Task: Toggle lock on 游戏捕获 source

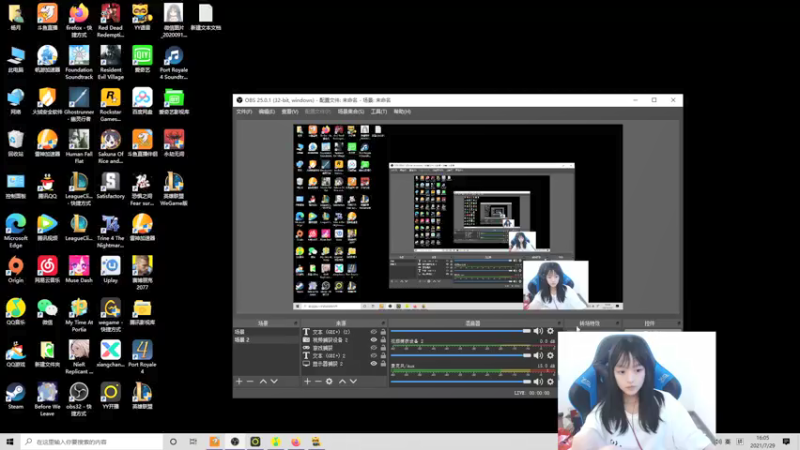Action: [383, 348]
